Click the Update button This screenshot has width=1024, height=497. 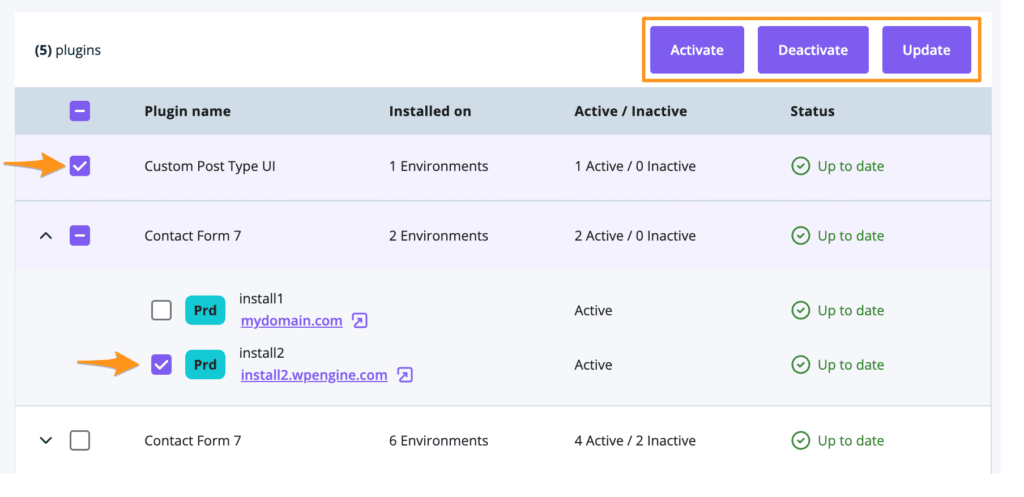tap(926, 50)
